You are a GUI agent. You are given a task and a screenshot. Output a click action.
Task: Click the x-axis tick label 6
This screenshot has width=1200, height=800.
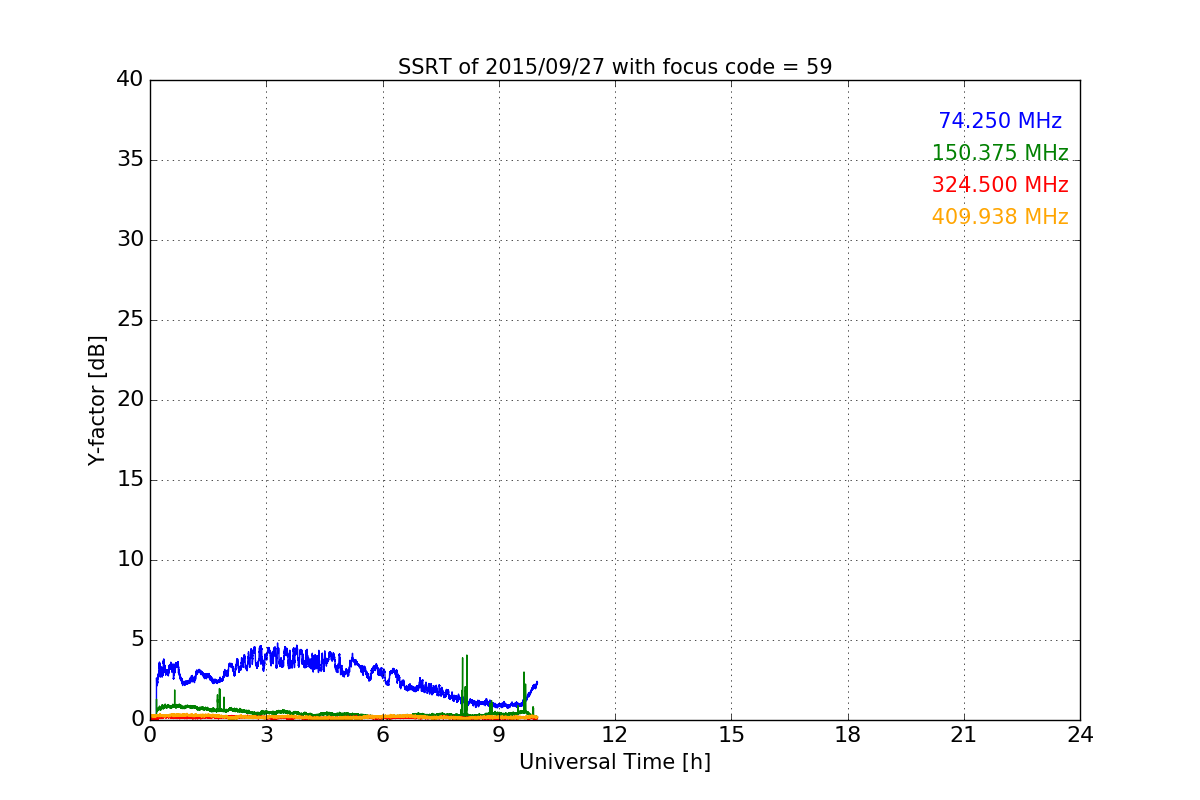[383, 735]
